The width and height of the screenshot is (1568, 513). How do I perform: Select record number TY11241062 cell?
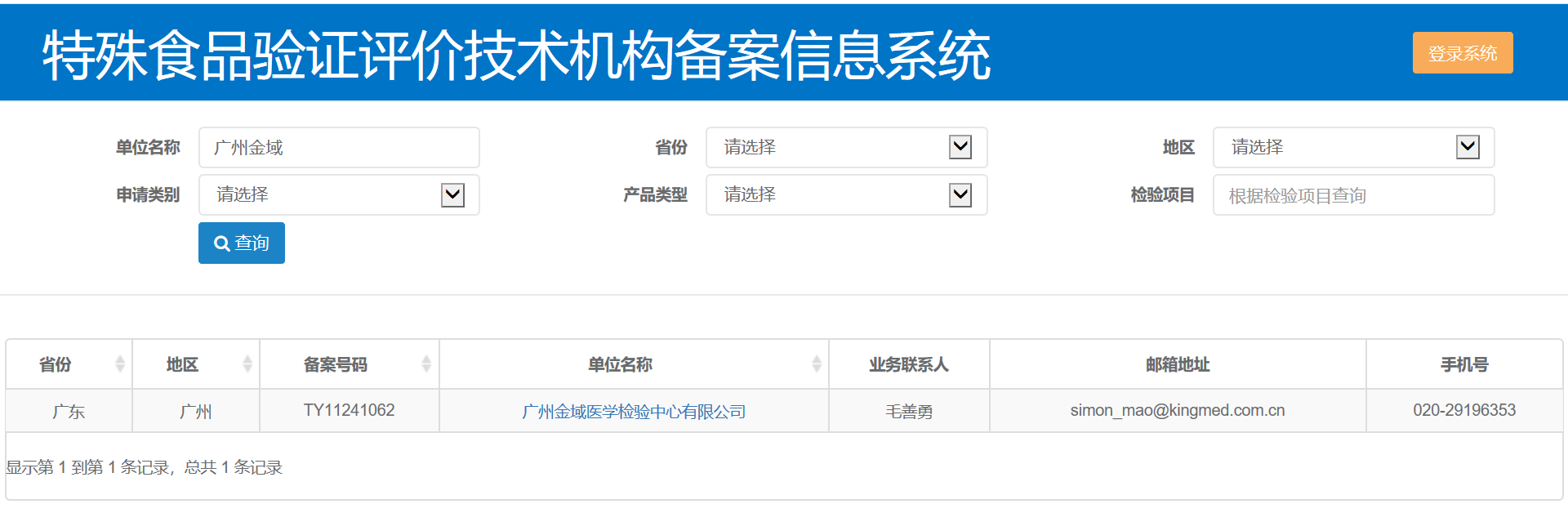pyautogui.click(x=350, y=411)
